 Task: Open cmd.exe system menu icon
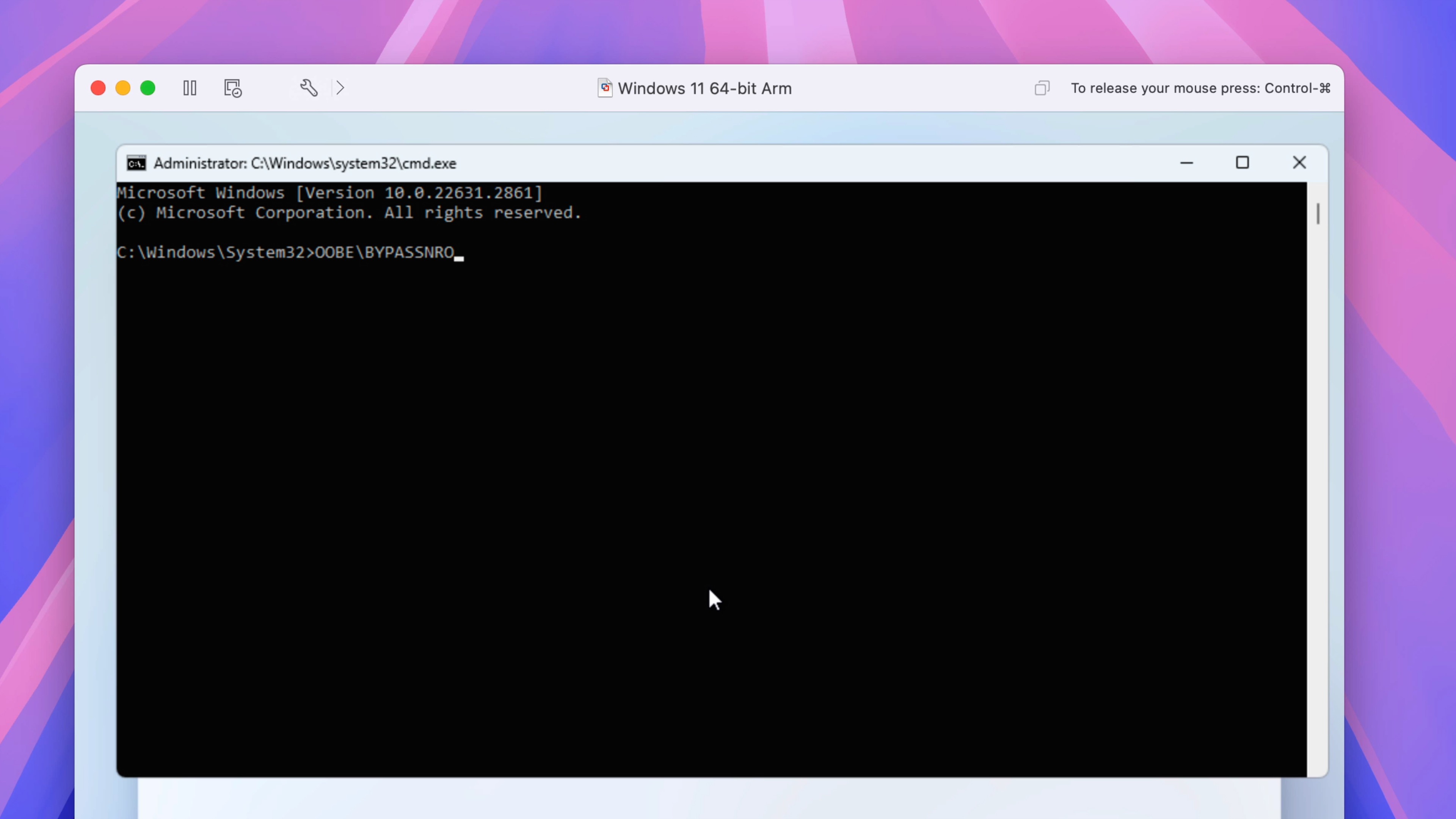pyautogui.click(x=136, y=163)
